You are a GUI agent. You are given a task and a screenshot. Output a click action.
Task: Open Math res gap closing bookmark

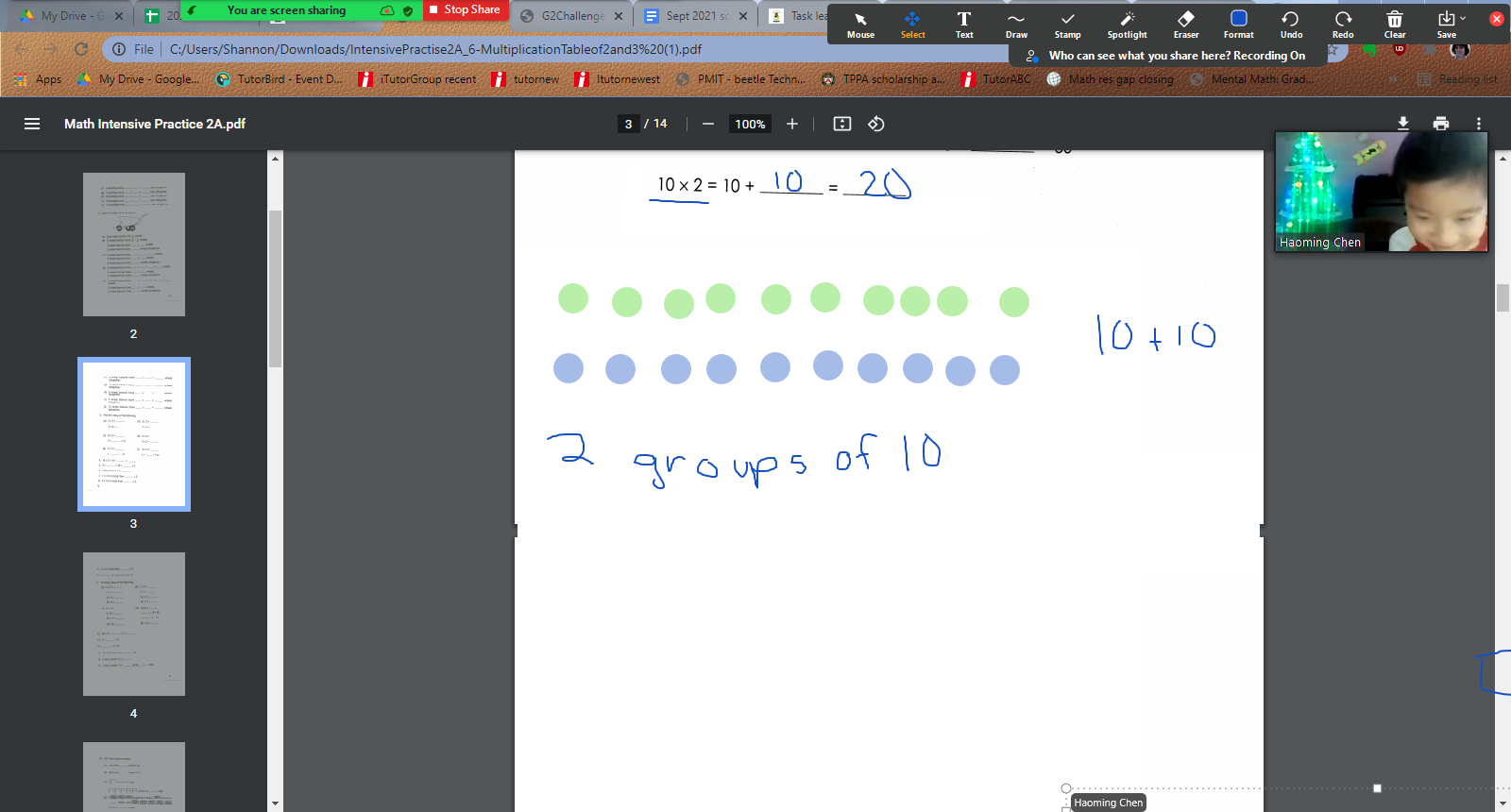pyautogui.click(x=1111, y=79)
